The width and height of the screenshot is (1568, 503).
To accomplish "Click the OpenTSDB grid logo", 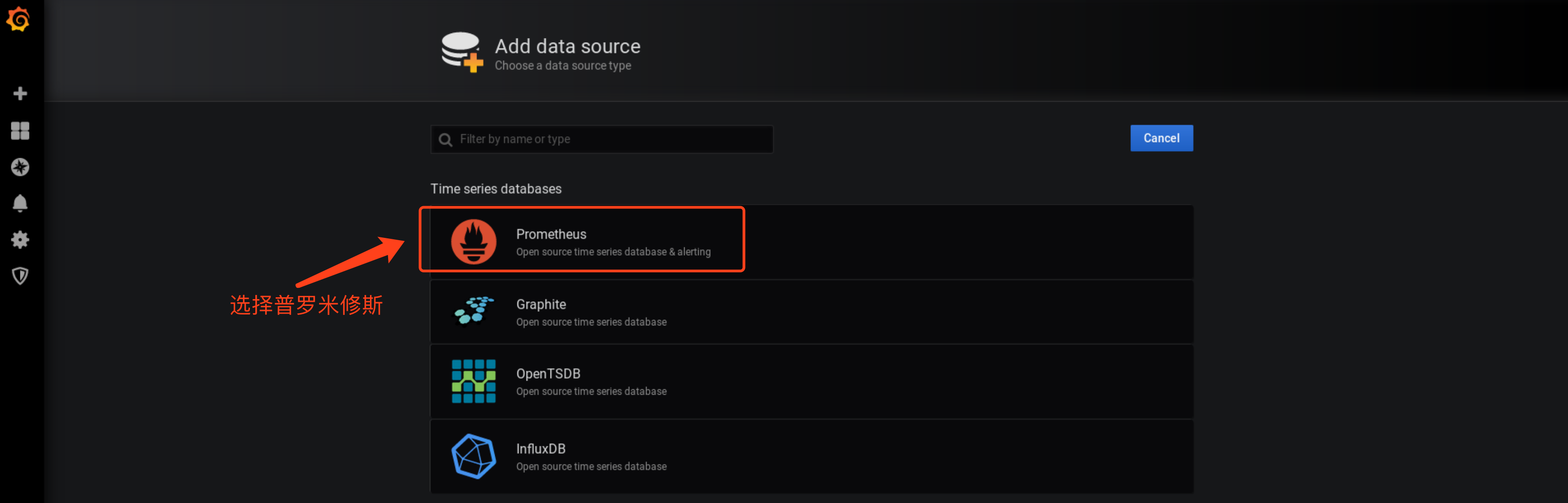I will click(473, 381).
